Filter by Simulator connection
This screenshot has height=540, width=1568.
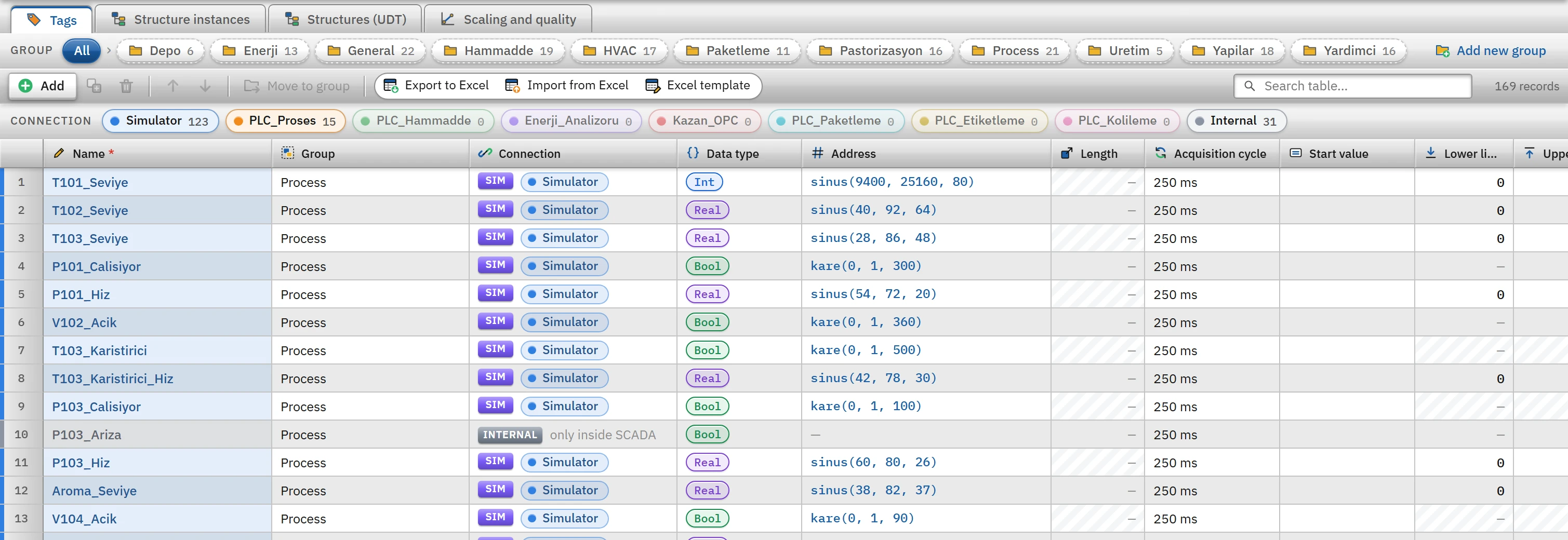click(160, 121)
